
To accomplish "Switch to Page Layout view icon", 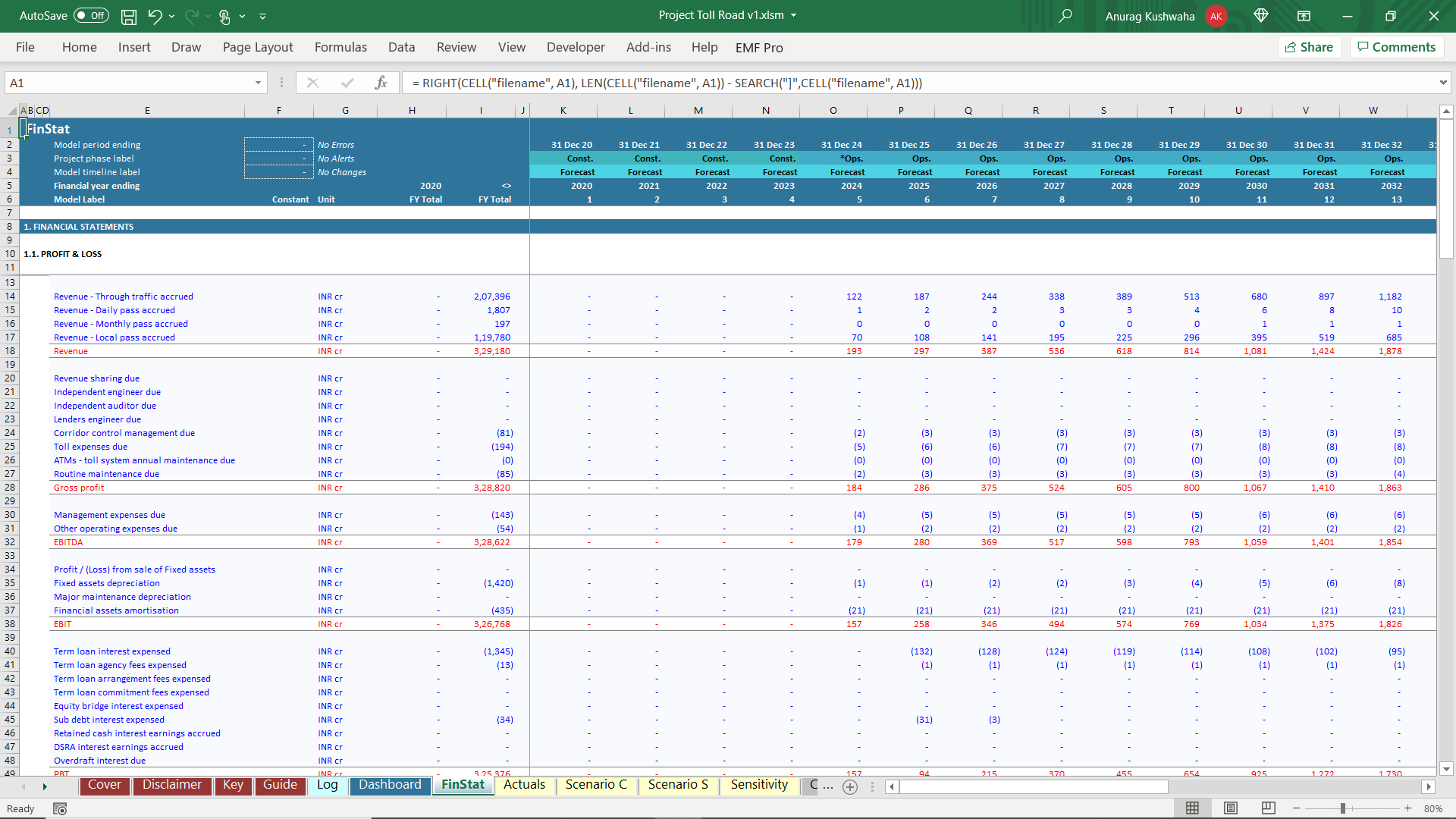I will (1231, 808).
